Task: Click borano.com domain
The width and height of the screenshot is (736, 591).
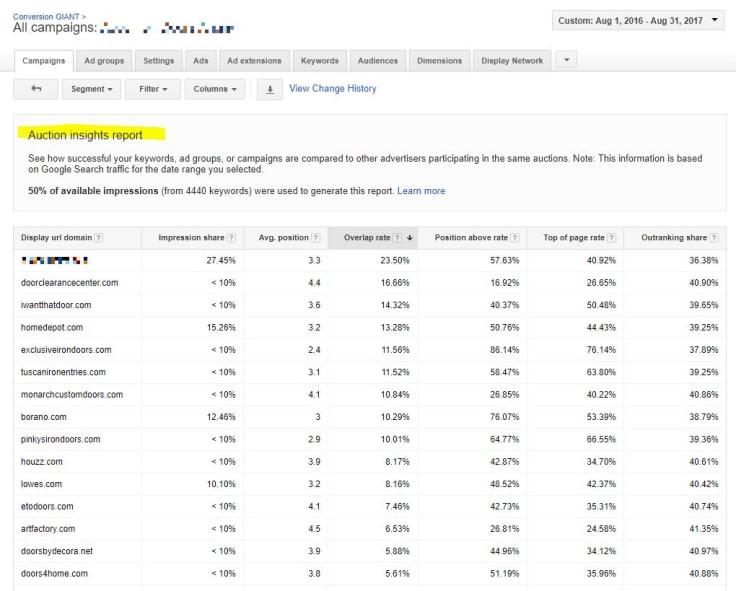Action: 44,417
